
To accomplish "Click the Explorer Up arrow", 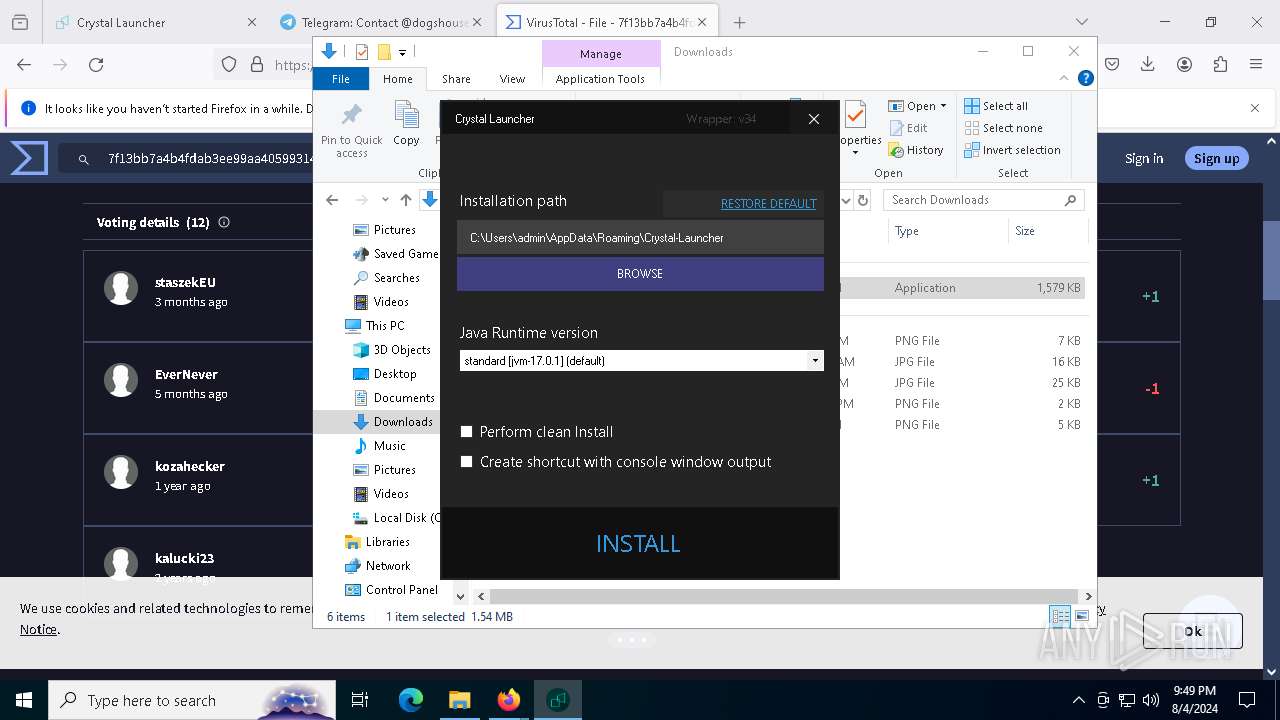I will click(405, 200).
